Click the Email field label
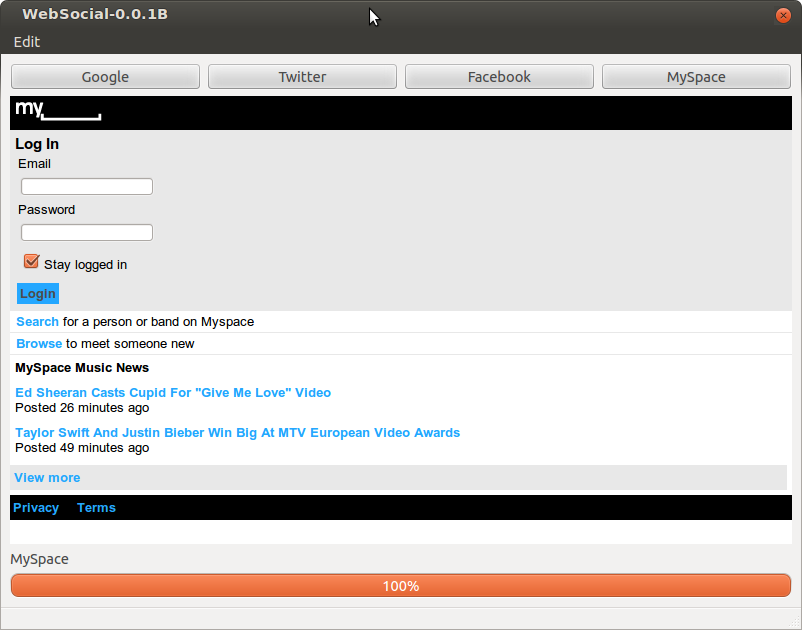Screen dimensions: 802x630 pyautogui.click(x=34, y=164)
